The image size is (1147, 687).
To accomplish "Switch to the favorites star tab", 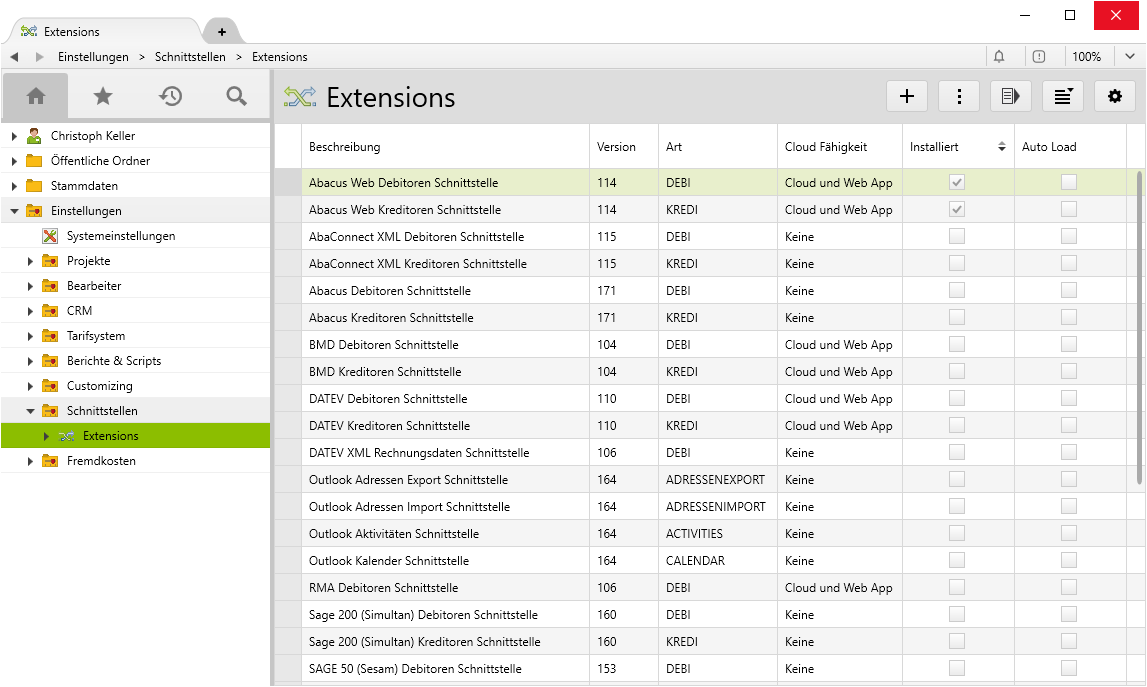I will click(103, 96).
